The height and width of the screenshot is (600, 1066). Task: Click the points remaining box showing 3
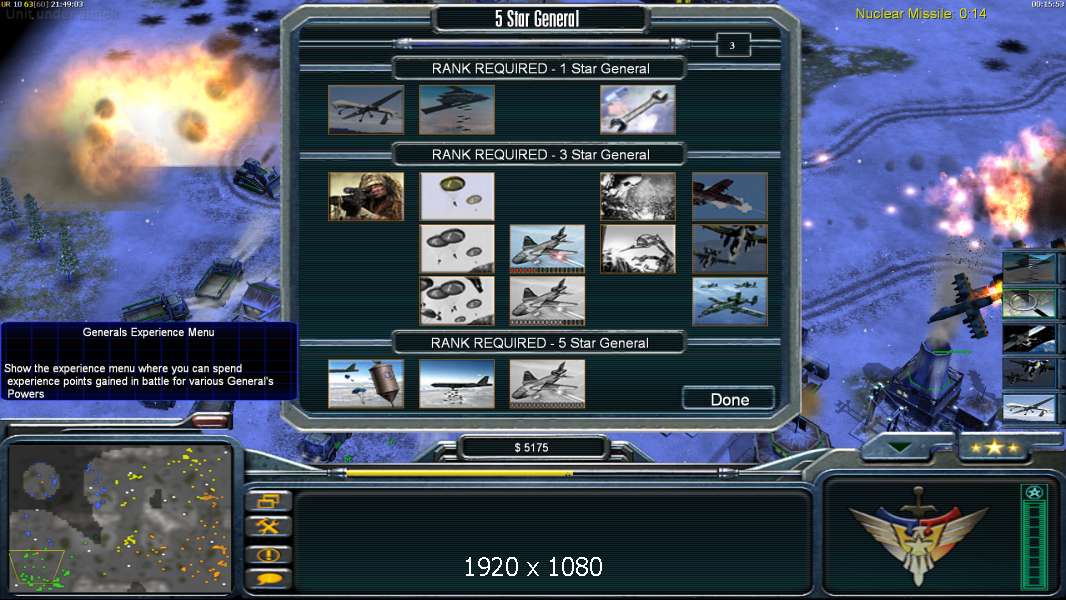coord(733,46)
